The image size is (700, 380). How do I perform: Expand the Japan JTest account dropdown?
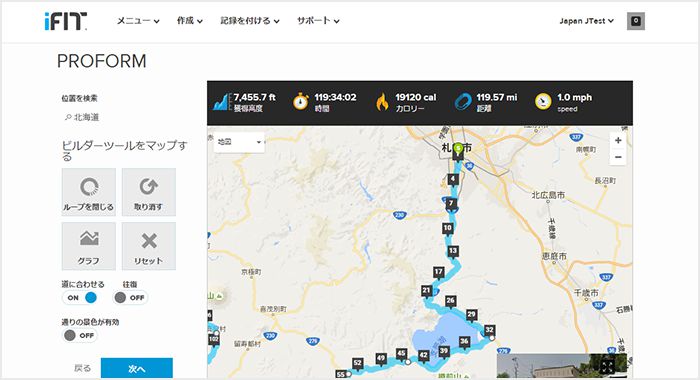tap(586, 21)
